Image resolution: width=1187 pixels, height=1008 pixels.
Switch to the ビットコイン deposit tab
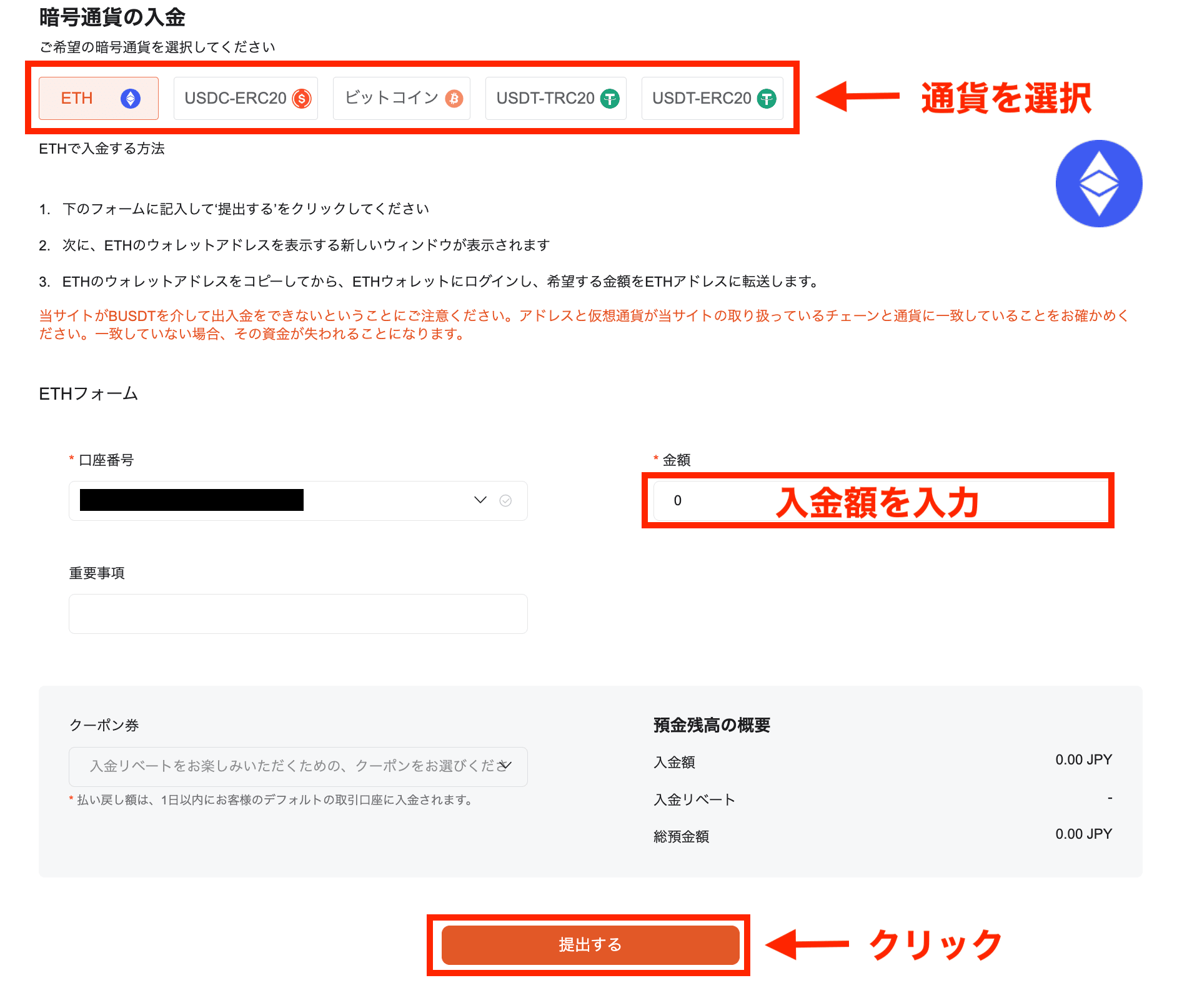pyautogui.click(x=401, y=98)
